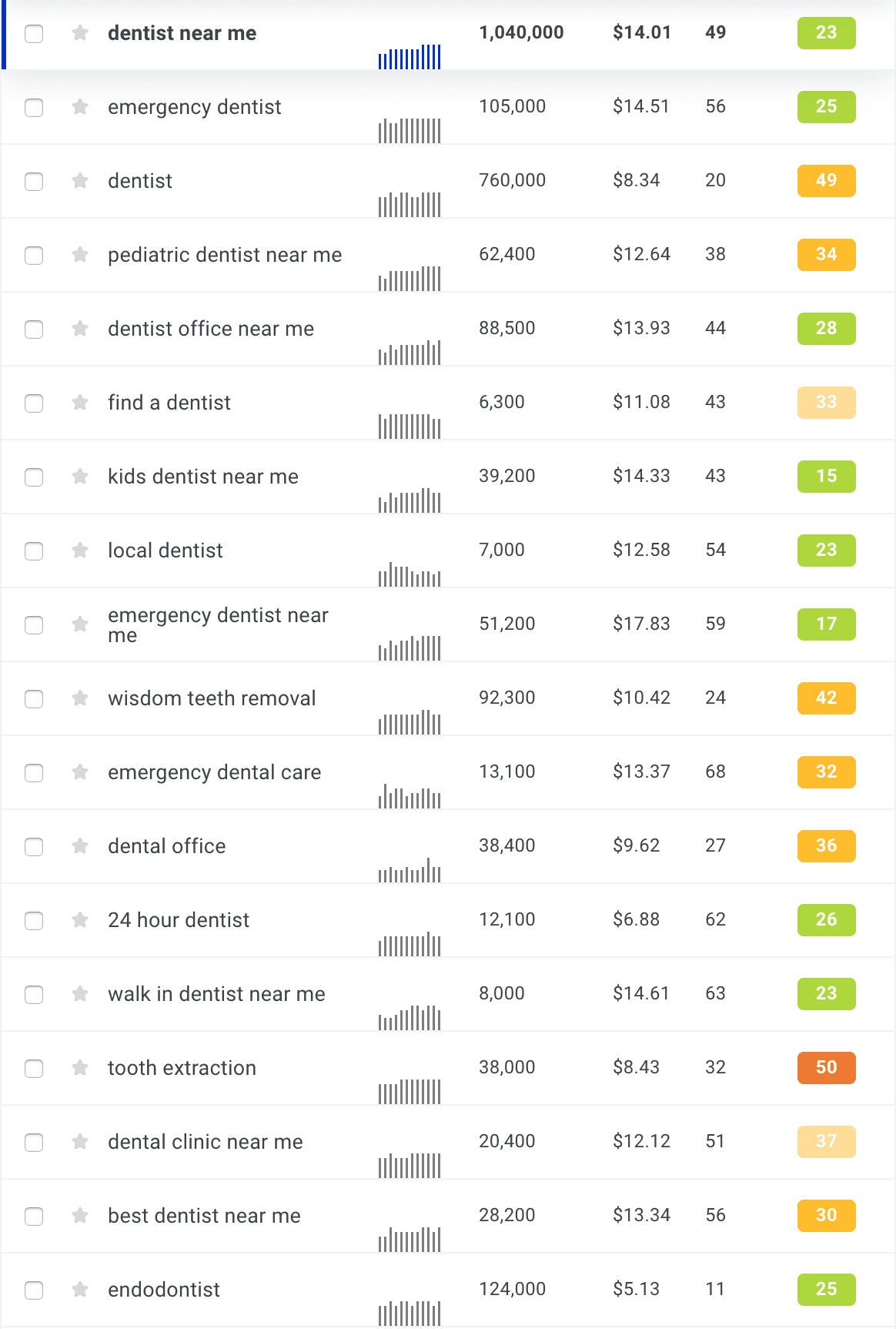The image size is (896, 1329).
Task: Enable checkbox for 'best dentist near me'
Action: point(34,1217)
